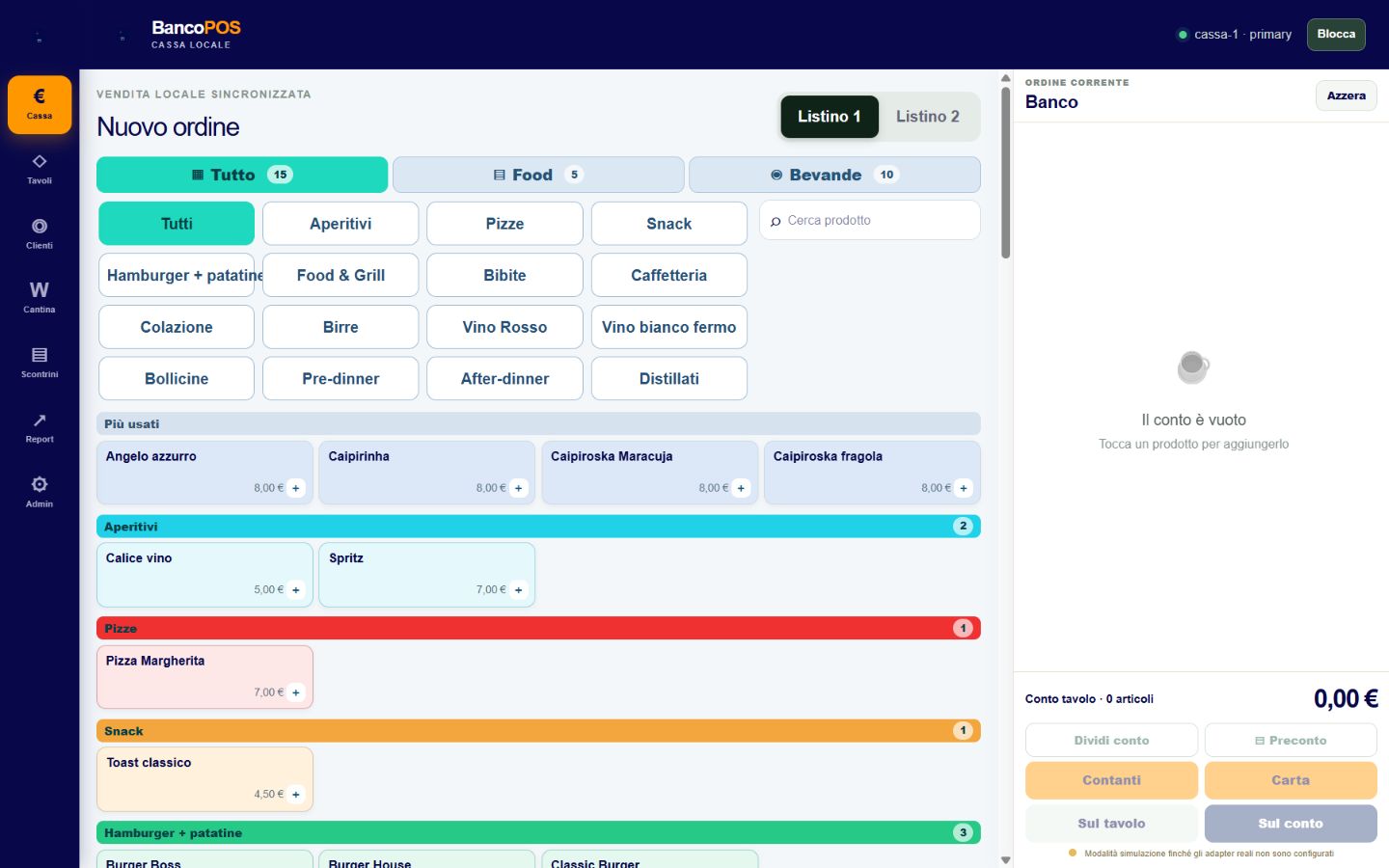This screenshot has width=1389, height=868.
Task: Click the Più usati section header
Action: coord(538,424)
